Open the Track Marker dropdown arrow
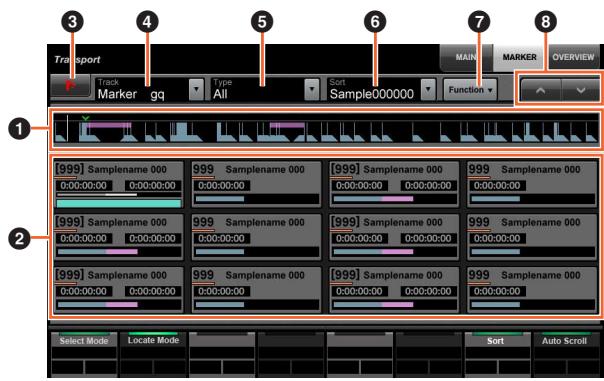Image resolution: width=604 pixels, height=381 pixels. pos(196,89)
